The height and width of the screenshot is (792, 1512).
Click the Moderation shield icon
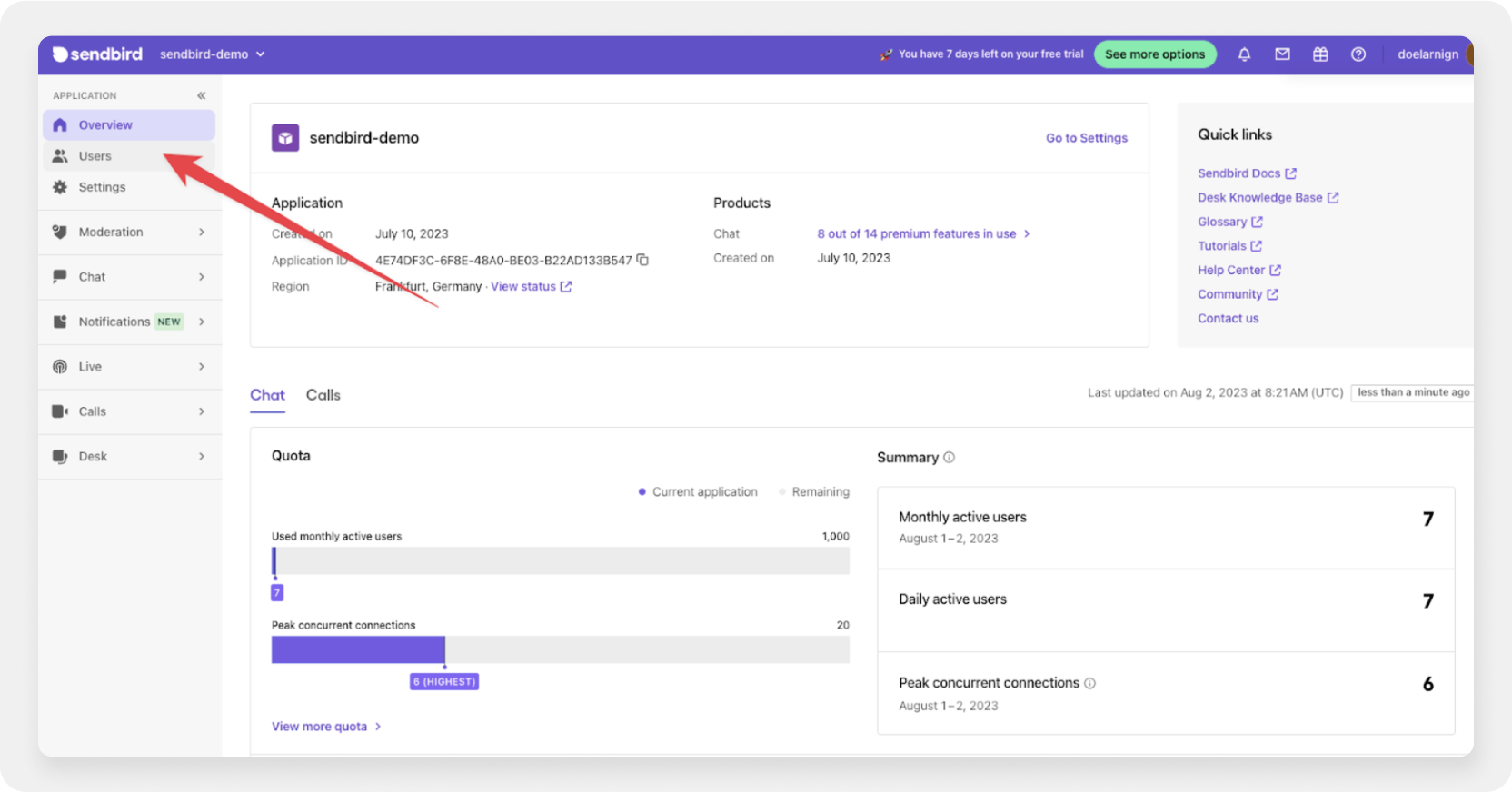tap(60, 232)
